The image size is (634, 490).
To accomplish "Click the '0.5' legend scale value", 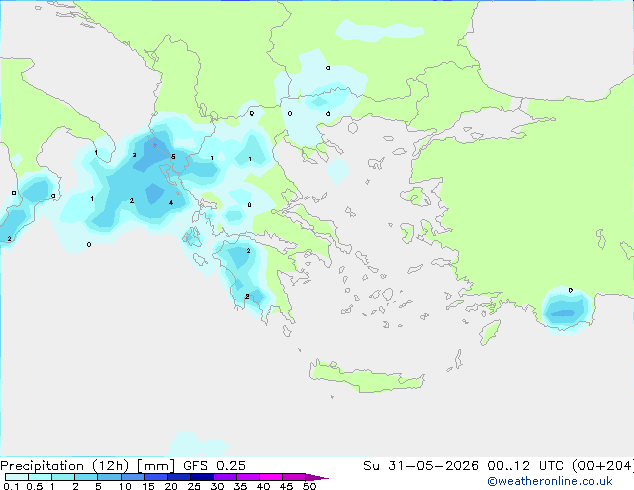I will point(34,486).
